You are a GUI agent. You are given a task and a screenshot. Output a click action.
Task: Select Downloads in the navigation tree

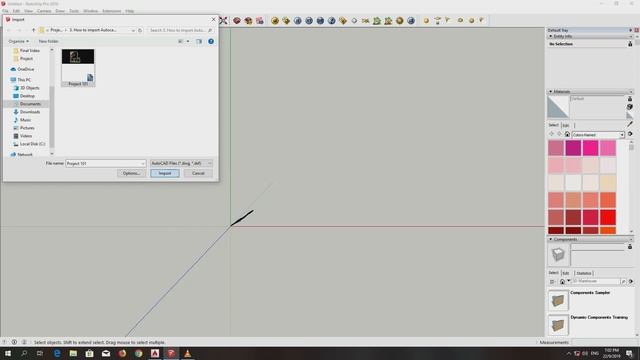click(29, 112)
